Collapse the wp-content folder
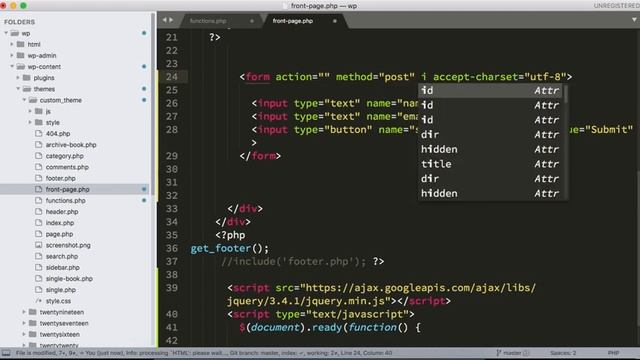This screenshot has width=640, height=360. tap(12, 66)
